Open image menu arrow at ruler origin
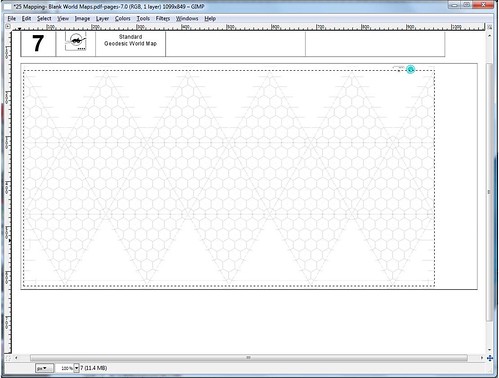The height and width of the screenshot is (378, 499). point(8,26)
